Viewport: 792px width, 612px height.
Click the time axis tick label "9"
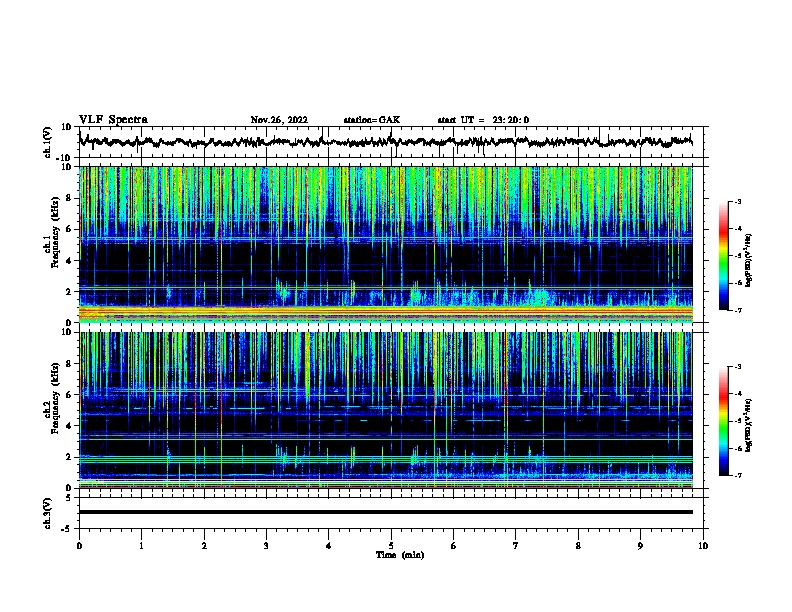(640, 546)
